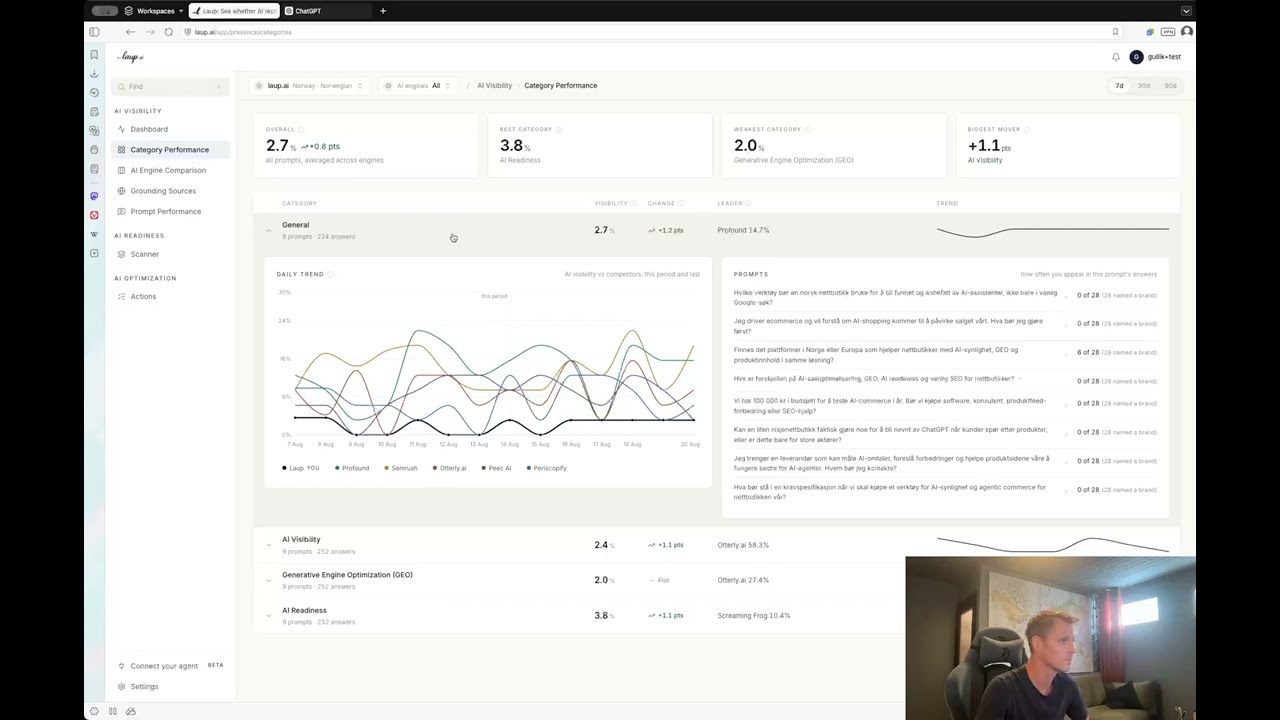Viewport: 1280px width, 720px height.
Task: Open the notifications bell
Action: [x=1116, y=57]
